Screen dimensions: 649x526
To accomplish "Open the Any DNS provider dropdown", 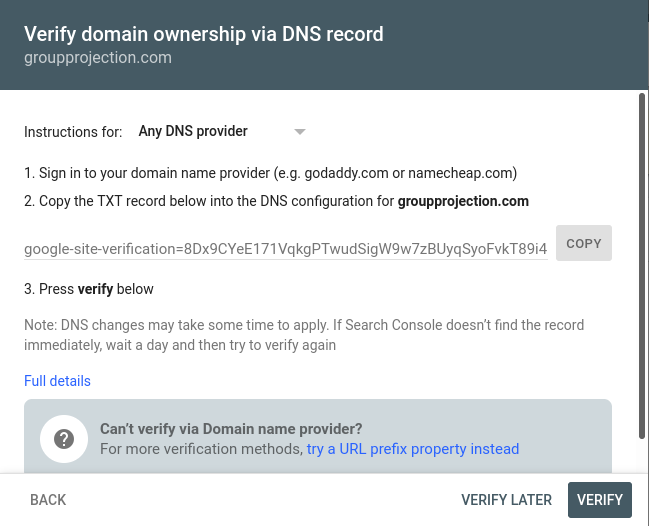I will point(222,132).
